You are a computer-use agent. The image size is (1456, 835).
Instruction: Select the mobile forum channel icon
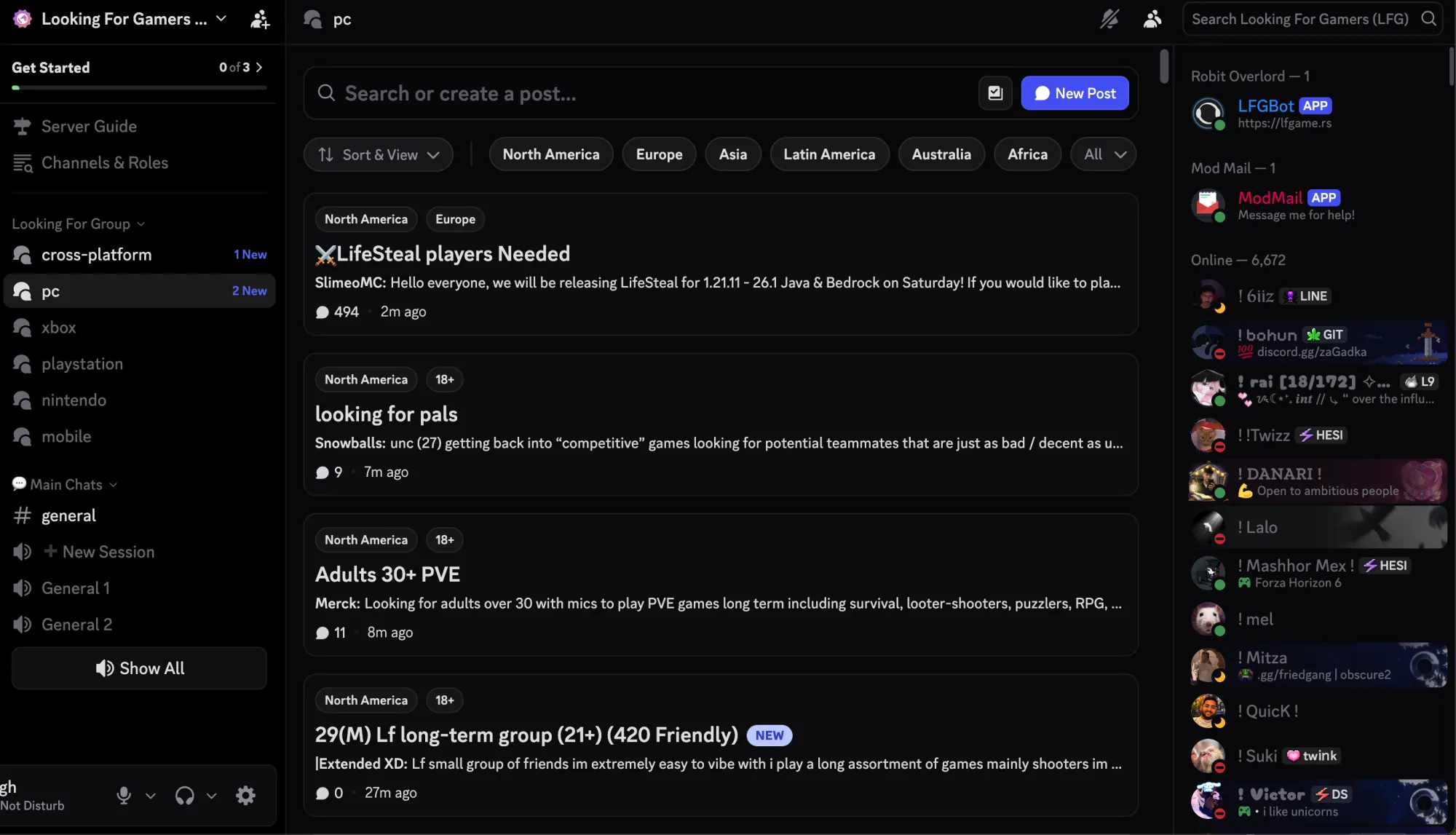[23, 437]
